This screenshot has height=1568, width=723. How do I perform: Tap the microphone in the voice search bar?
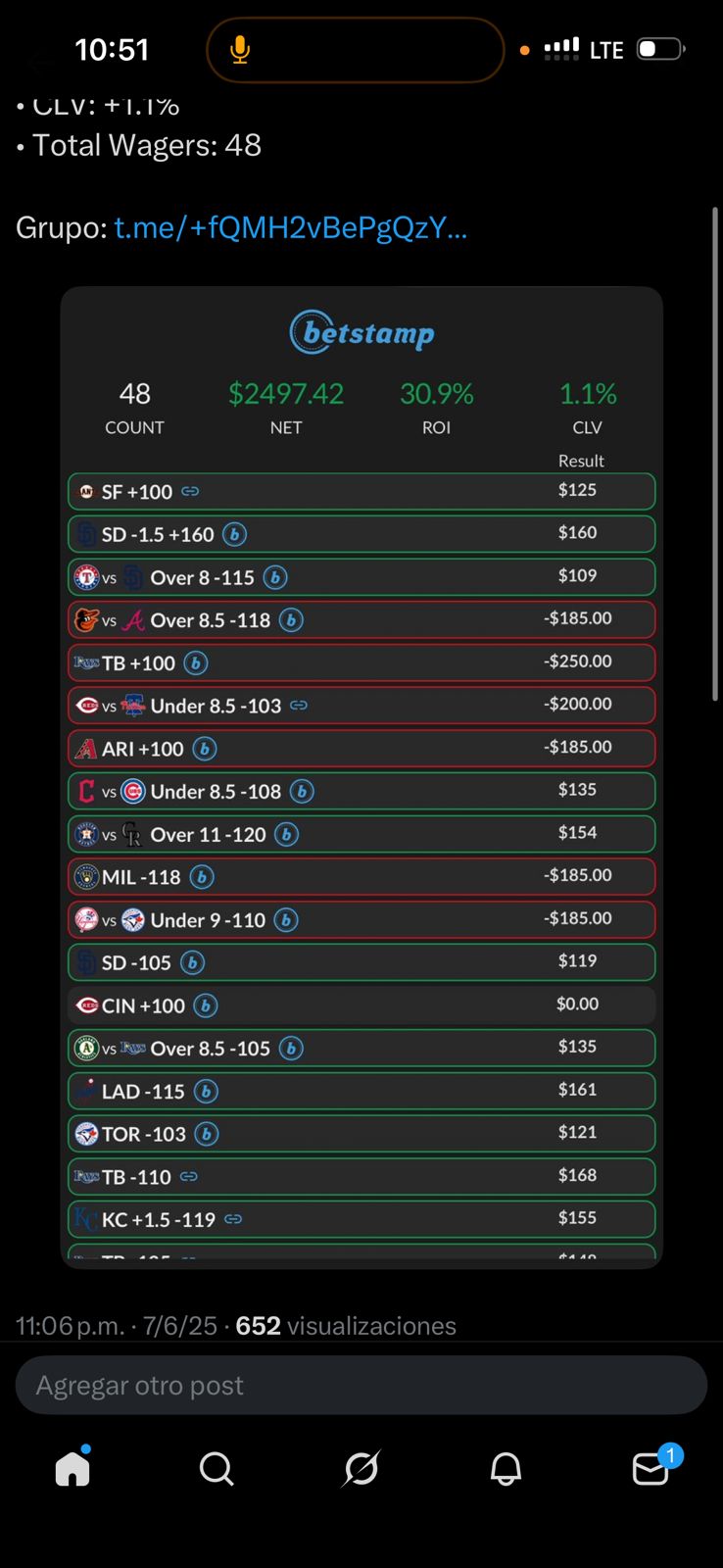tap(238, 48)
